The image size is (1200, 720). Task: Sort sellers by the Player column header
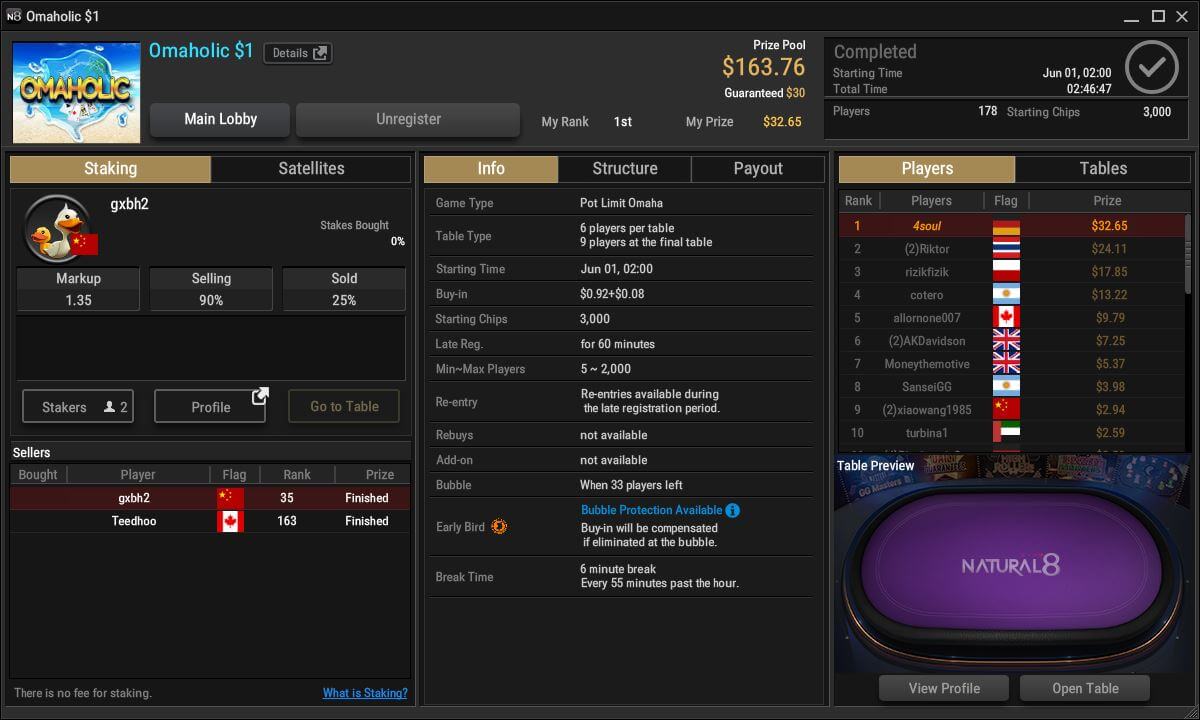pyautogui.click(x=138, y=475)
